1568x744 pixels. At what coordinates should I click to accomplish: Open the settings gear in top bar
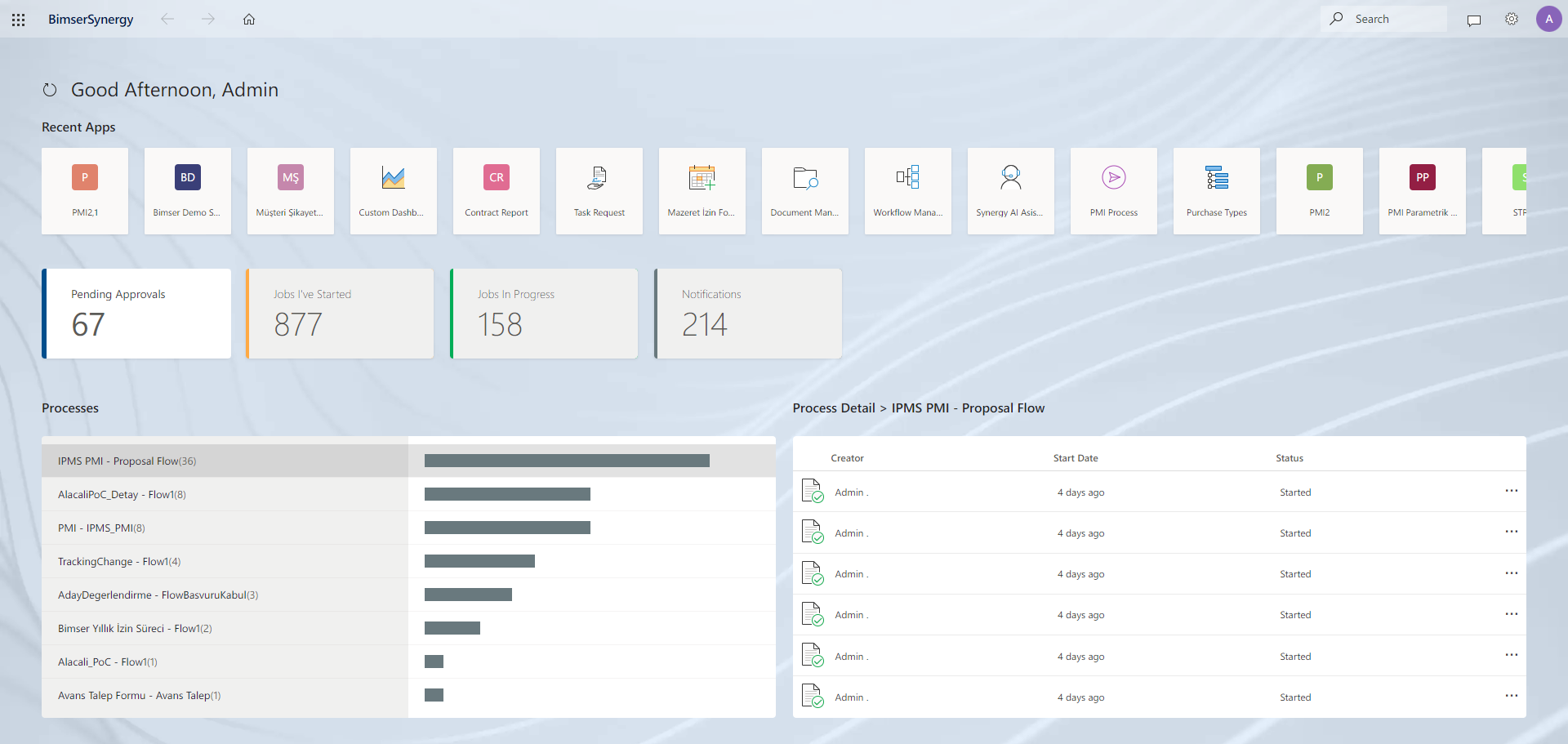(x=1512, y=19)
